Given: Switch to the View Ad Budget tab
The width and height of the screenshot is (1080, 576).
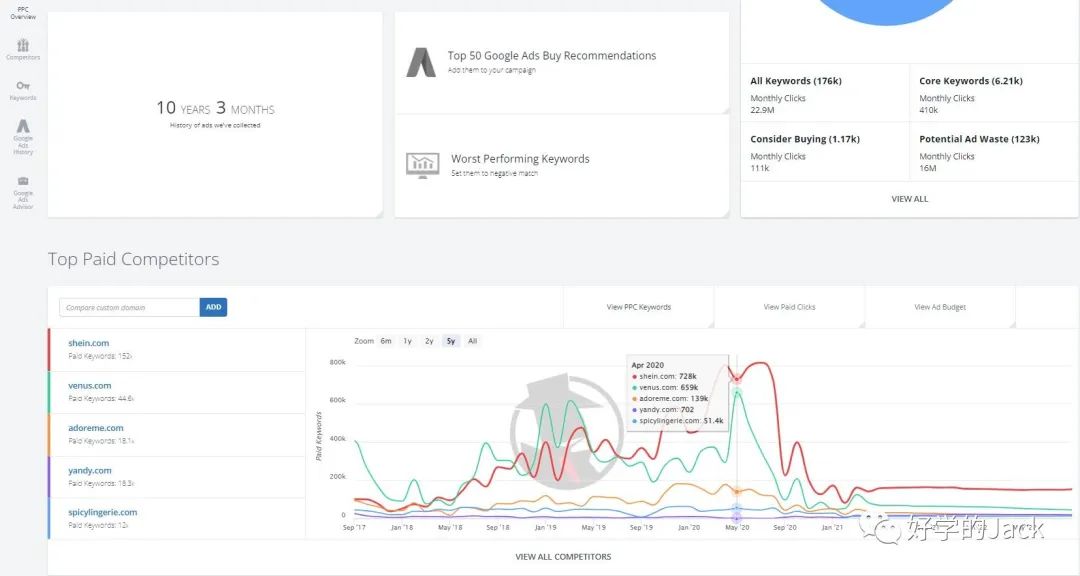Looking at the screenshot, I should click(x=940, y=307).
